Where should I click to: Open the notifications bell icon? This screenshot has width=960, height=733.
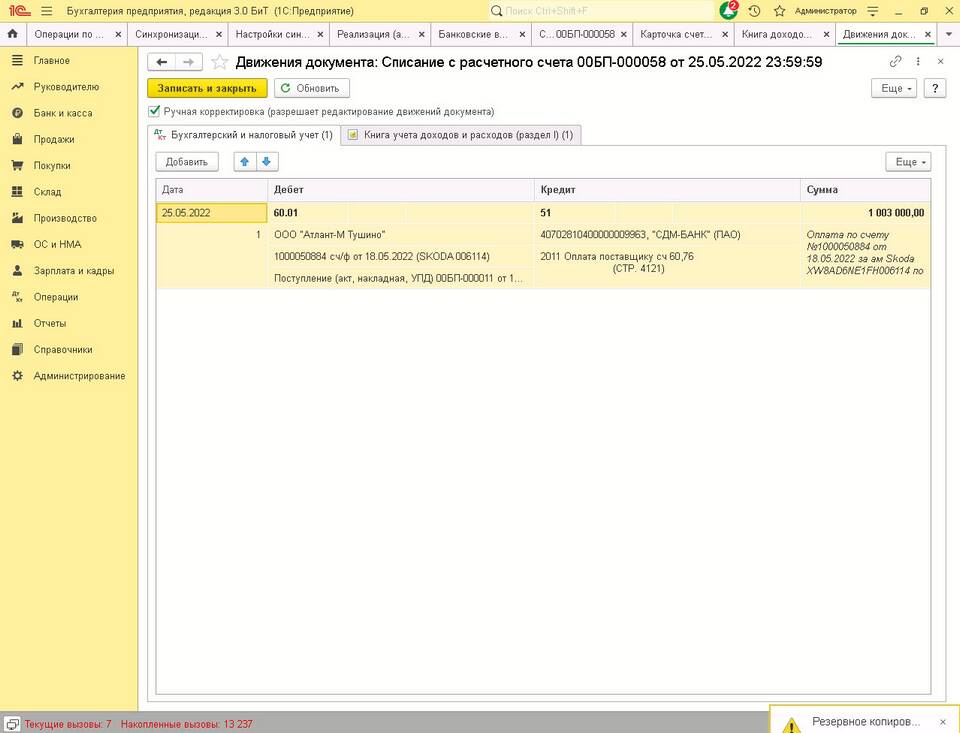729,11
